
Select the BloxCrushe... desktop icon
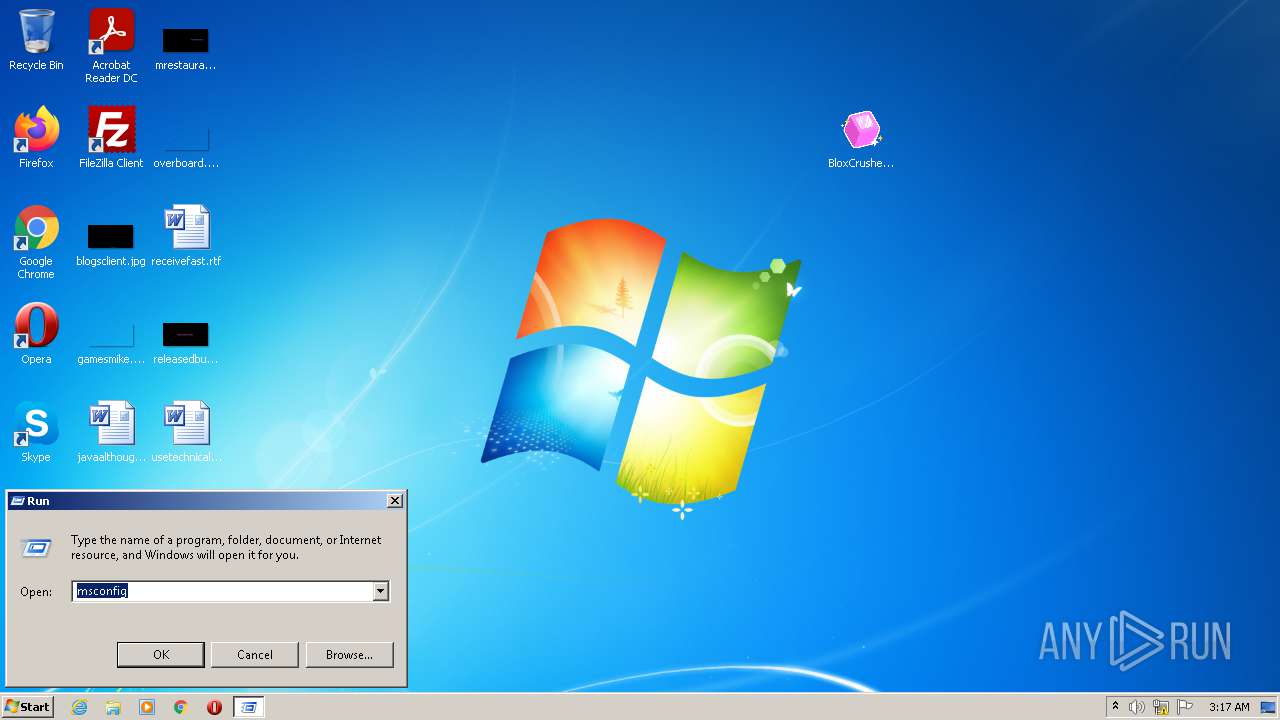click(x=861, y=139)
